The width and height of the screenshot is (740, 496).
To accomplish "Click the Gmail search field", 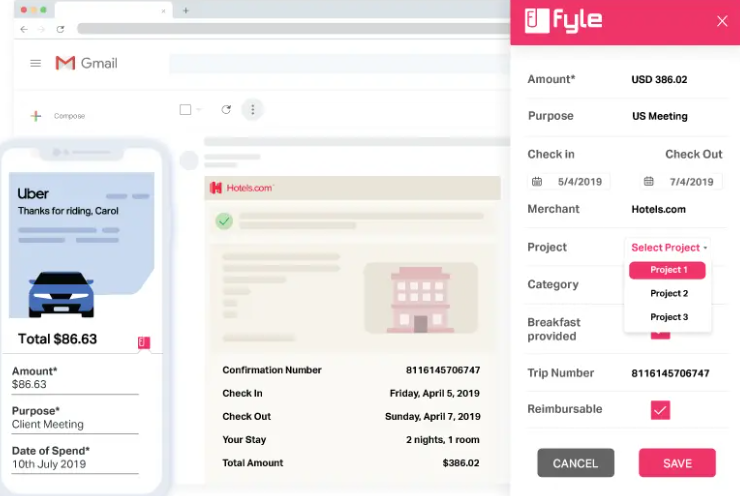I will point(339,63).
